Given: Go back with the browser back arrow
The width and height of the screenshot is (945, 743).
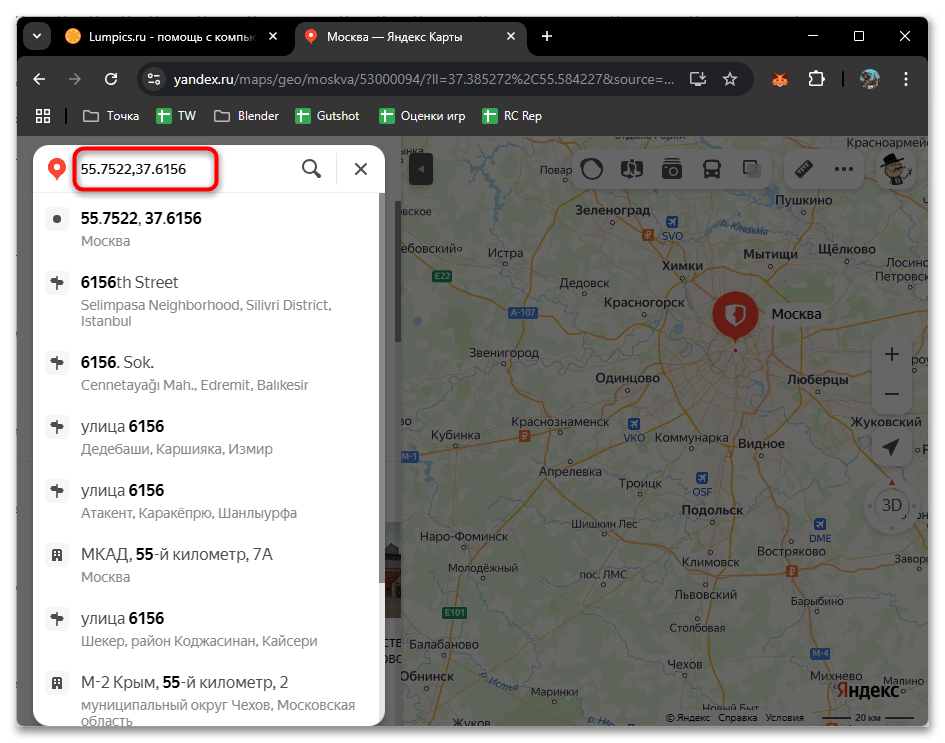Looking at the screenshot, I should (39, 79).
